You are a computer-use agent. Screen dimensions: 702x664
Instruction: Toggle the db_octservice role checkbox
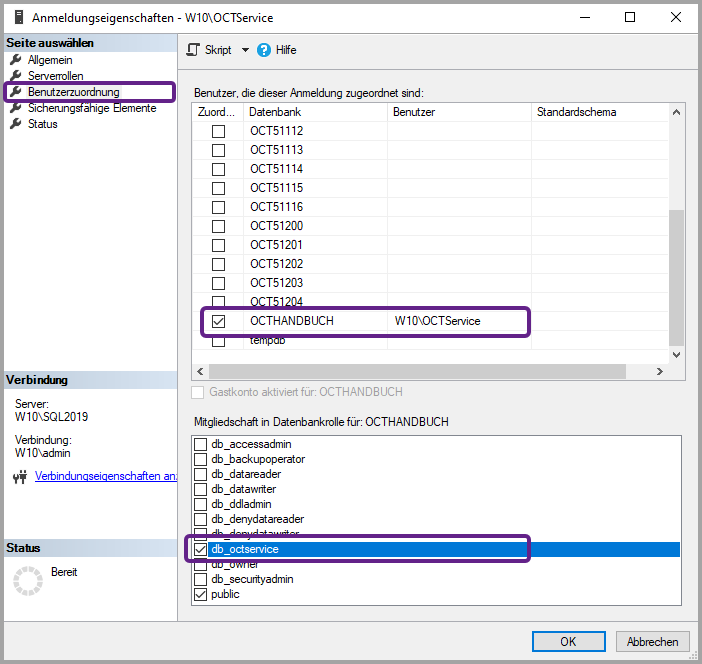(201, 549)
